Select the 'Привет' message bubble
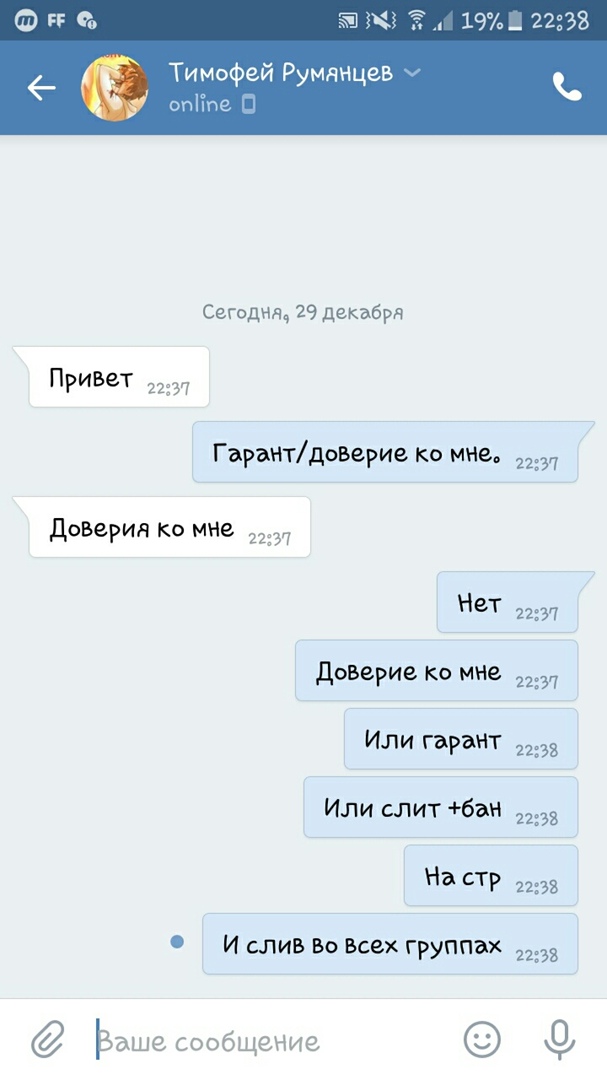Image resolution: width=607 pixels, height=1080 pixels. [x=119, y=377]
